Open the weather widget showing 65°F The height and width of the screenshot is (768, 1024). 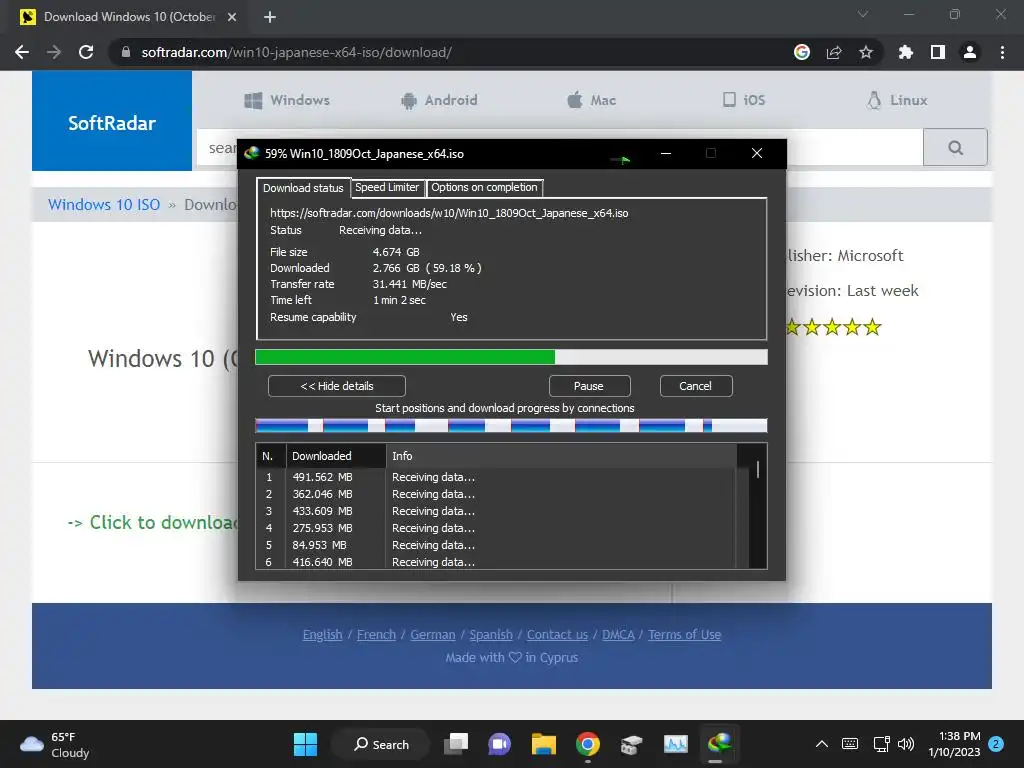click(x=56, y=744)
